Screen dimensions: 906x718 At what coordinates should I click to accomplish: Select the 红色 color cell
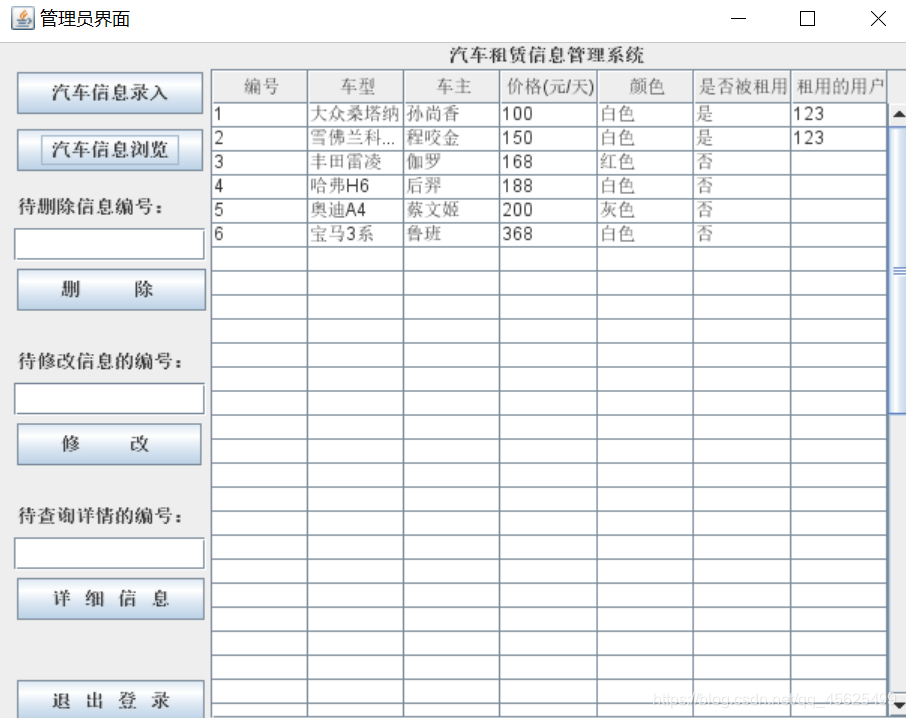pyautogui.click(x=645, y=162)
